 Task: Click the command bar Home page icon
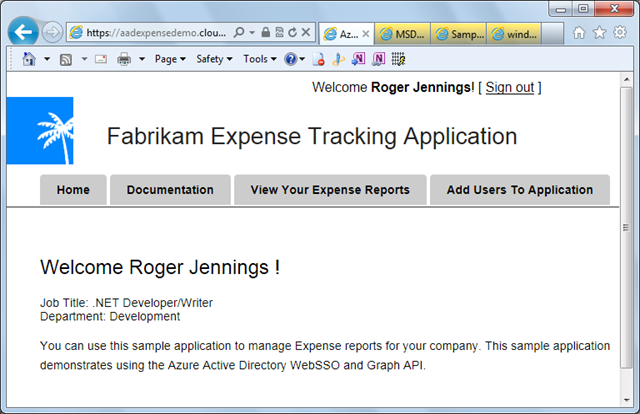click(x=29, y=59)
